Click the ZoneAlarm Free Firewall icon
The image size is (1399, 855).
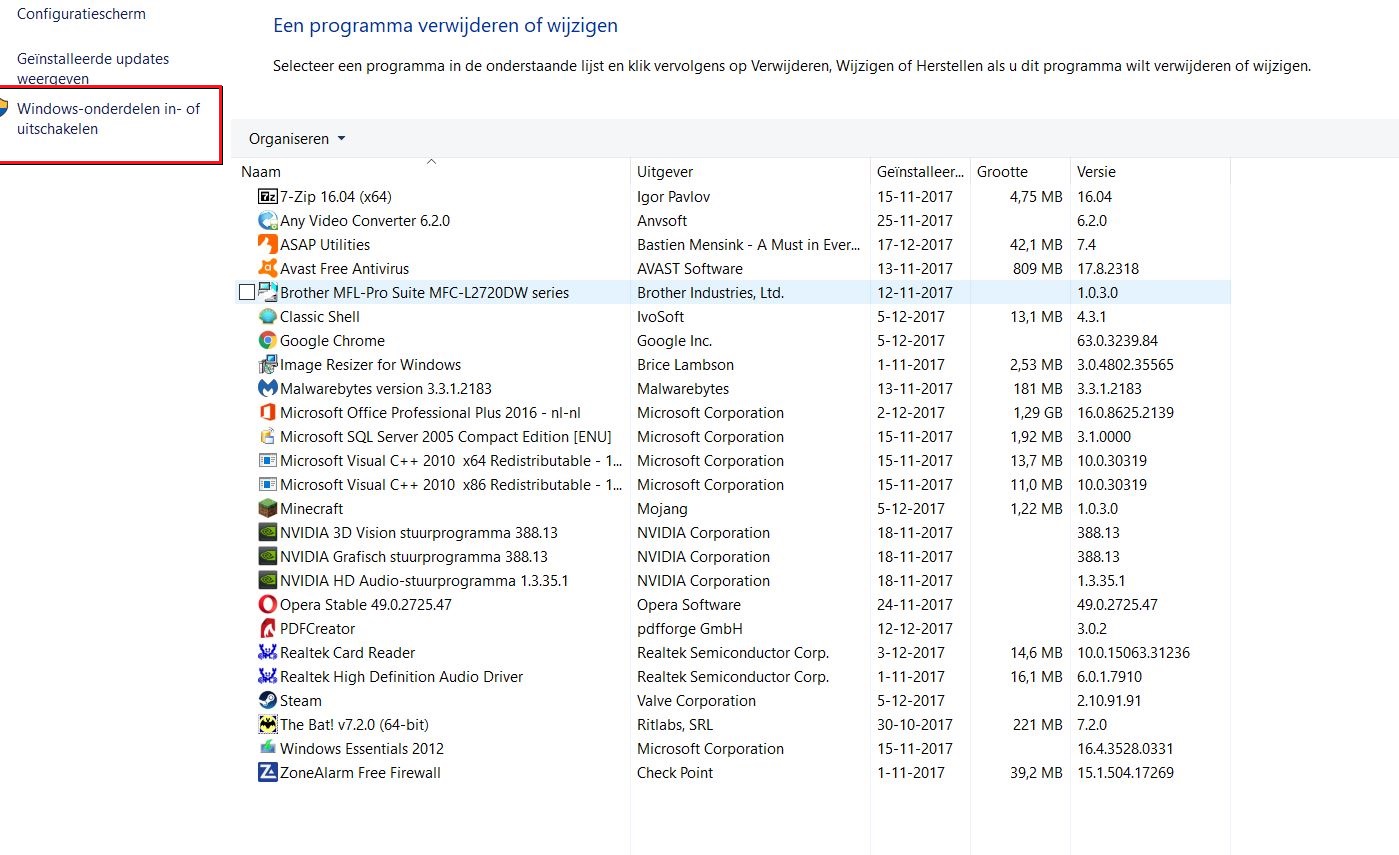coord(268,773)
